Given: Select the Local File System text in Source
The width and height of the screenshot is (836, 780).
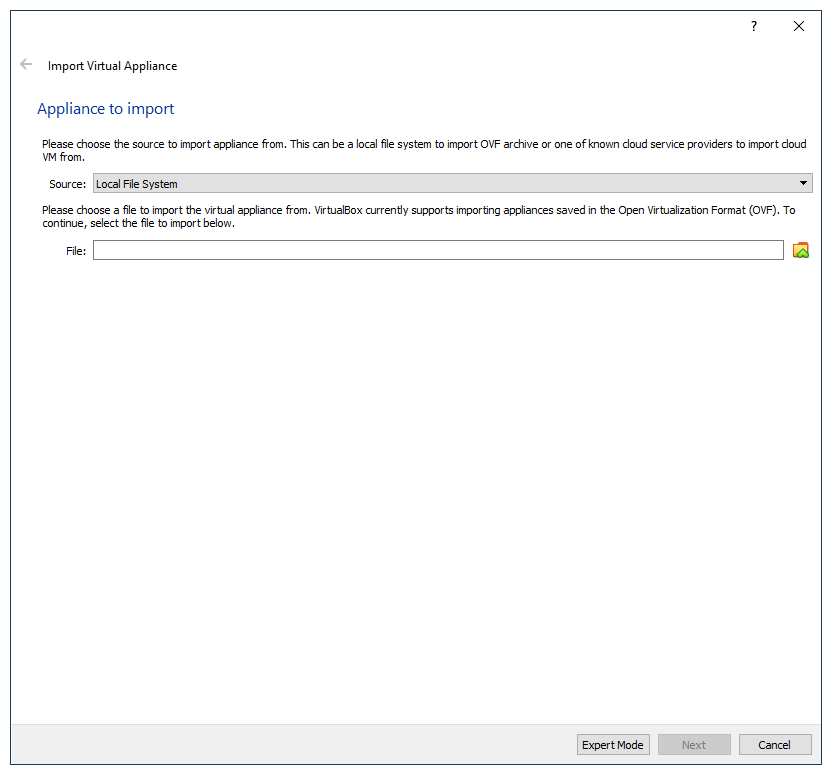Looking at the screenshot, I should pos(137,184).
